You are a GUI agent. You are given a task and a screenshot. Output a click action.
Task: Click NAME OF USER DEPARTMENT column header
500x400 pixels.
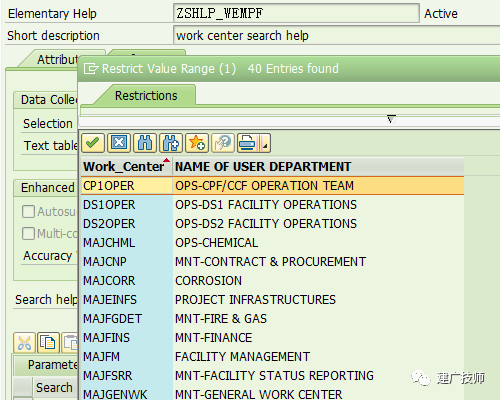pyautogui.click(x=318, y=166)
